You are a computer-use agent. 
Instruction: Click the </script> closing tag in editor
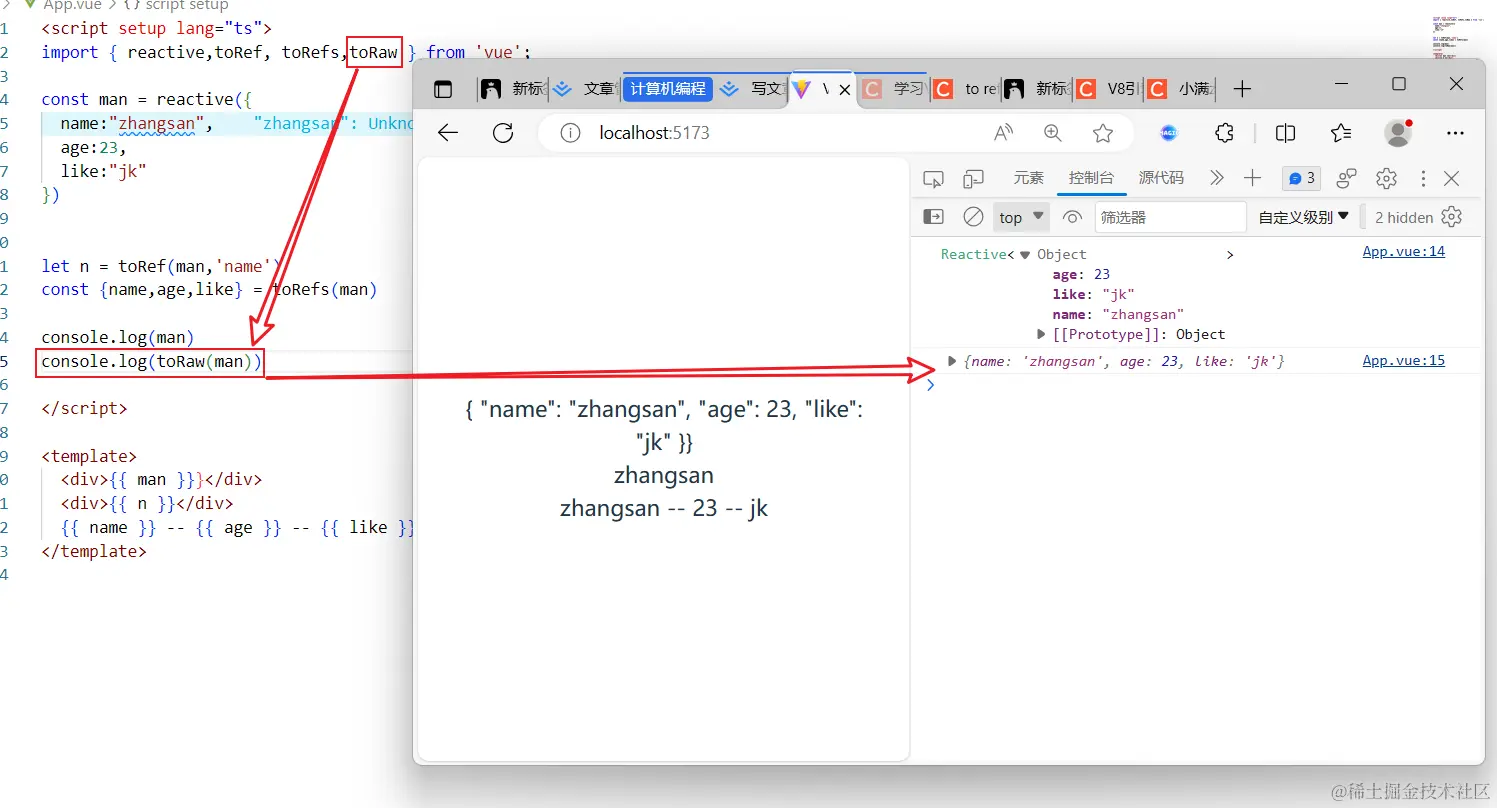pyautogui.click(x=85, y=408)
